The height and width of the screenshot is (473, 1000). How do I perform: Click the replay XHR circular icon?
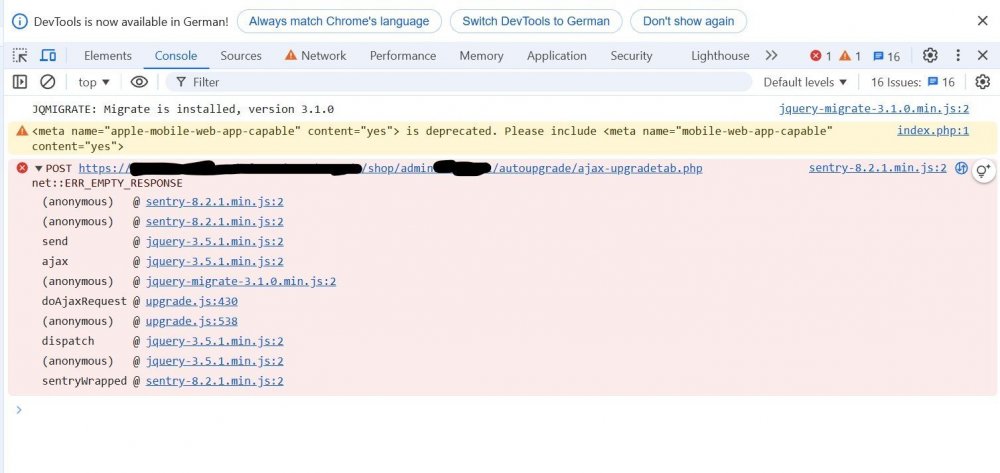pyautogui.click(x=961, y=168)
